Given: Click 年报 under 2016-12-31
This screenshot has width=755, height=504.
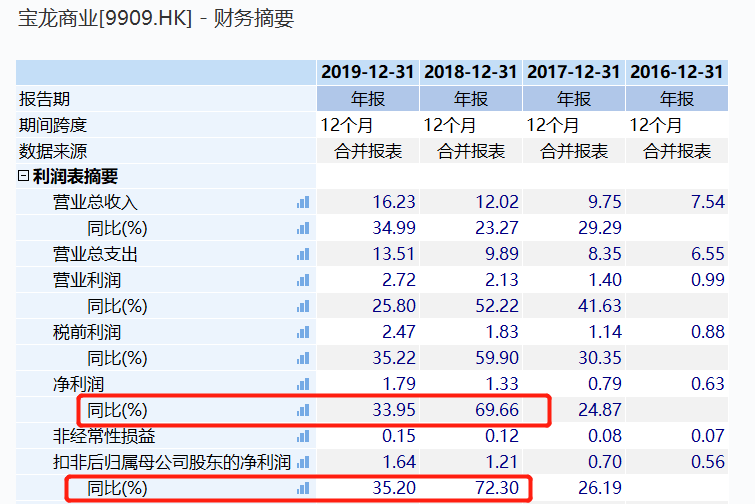Looking at the screenshot, I should (x=677, y=99).
